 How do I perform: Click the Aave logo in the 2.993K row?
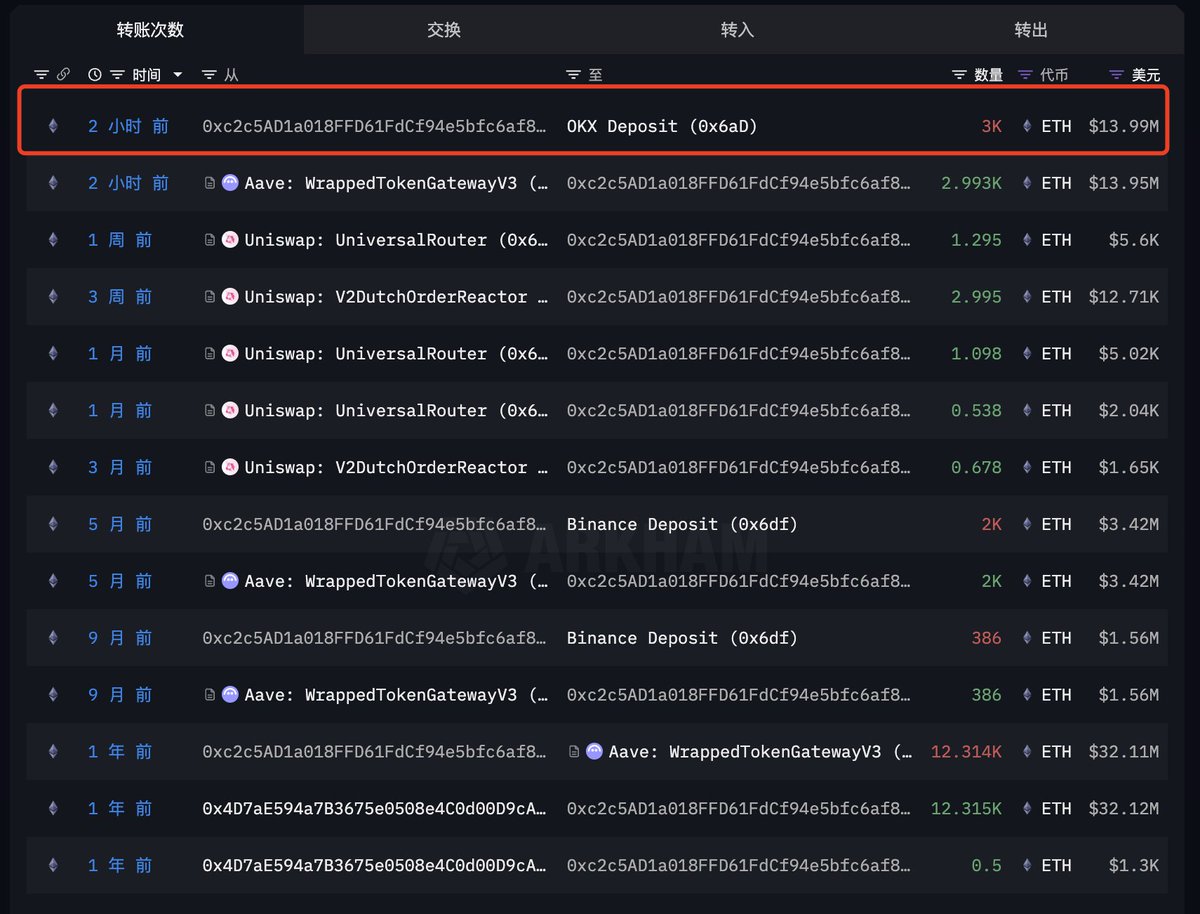click(x=230, y=183)
